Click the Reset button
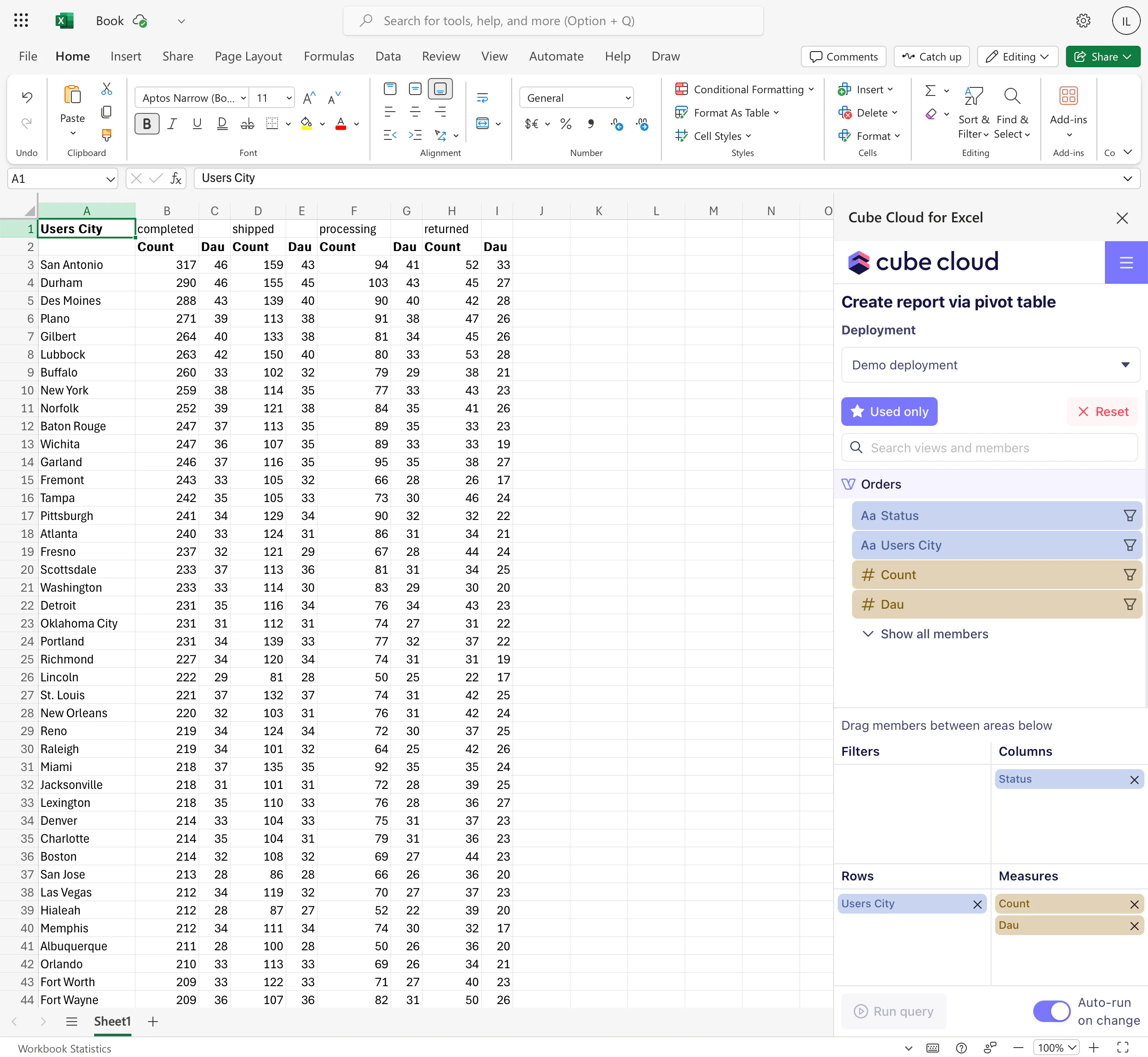Screen dimensions: 1148x1057 (1102, 411)
